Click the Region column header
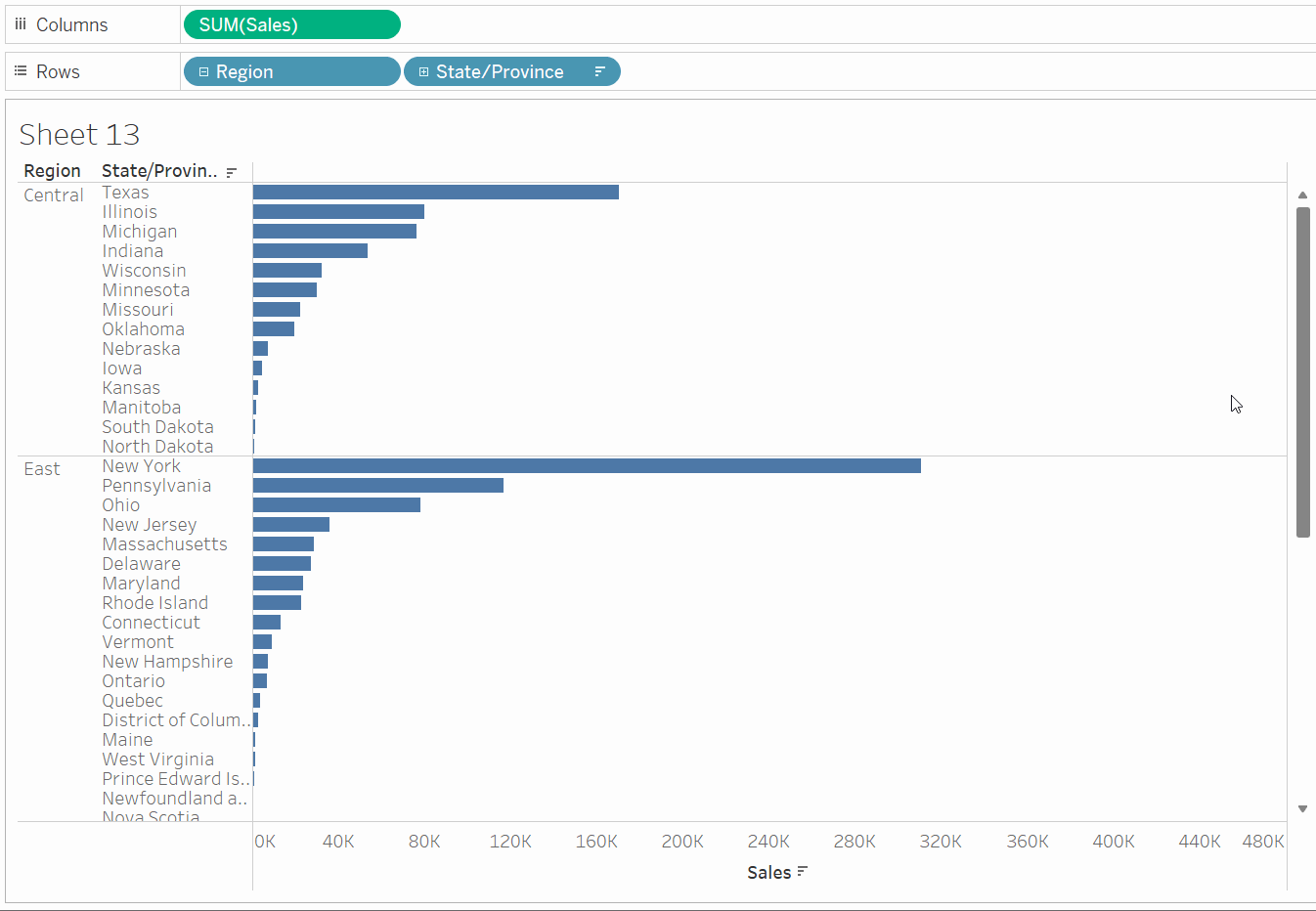Image resolution: width=1316 pixels, height=911 pixels. tap(52, 171)
